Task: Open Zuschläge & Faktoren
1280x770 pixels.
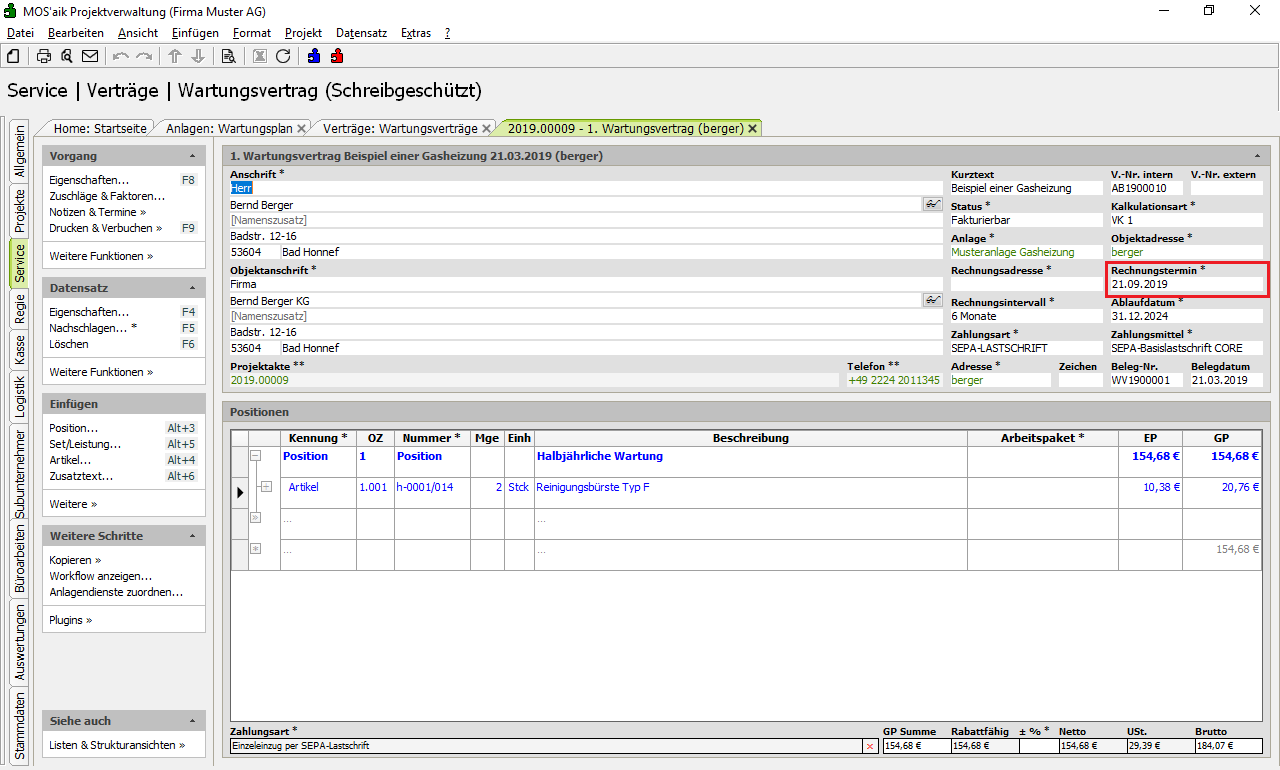Action: pyautogui.click(x=107, y=196)
